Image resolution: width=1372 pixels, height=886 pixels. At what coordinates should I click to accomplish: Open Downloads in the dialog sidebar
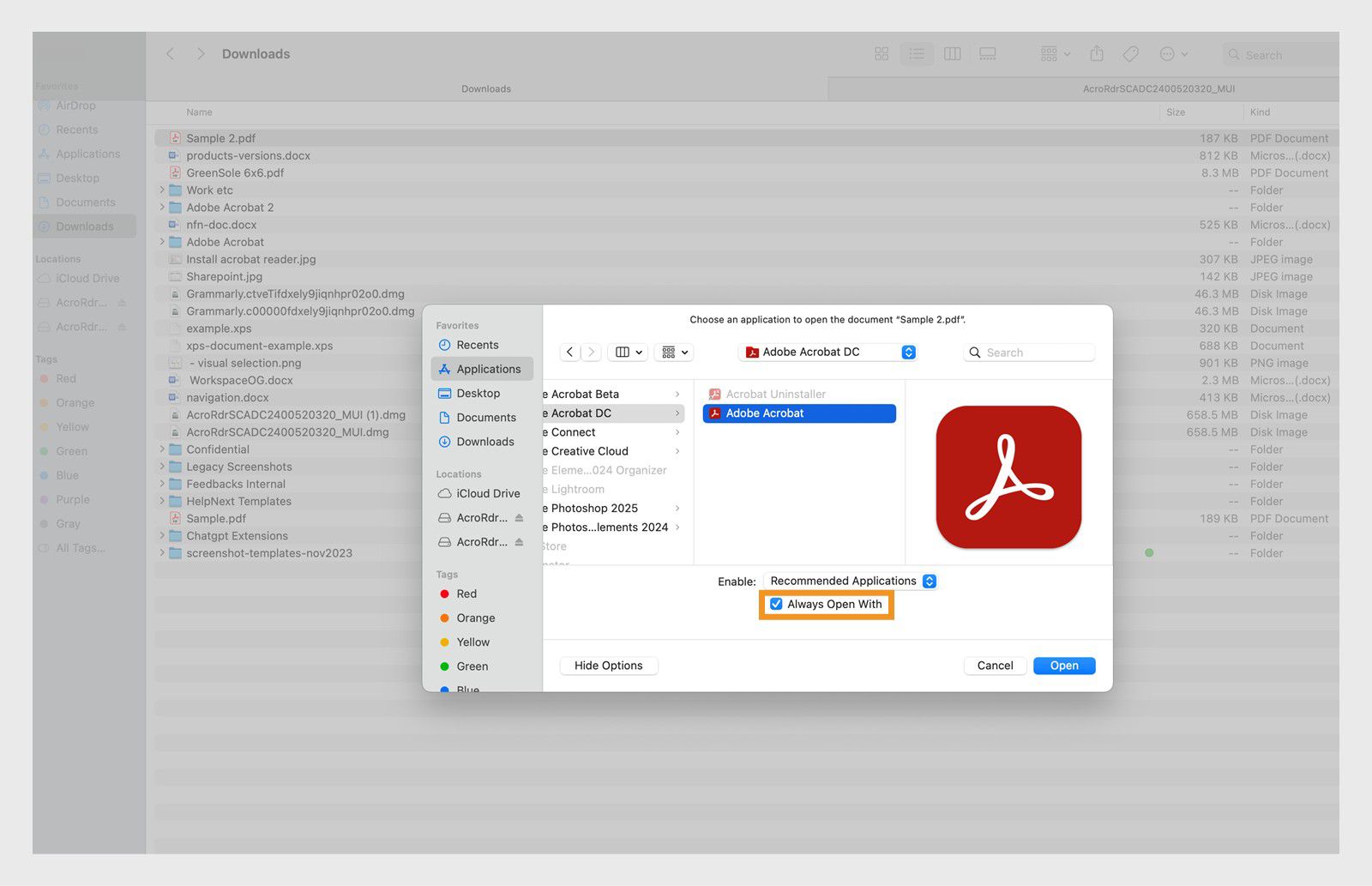485,442
